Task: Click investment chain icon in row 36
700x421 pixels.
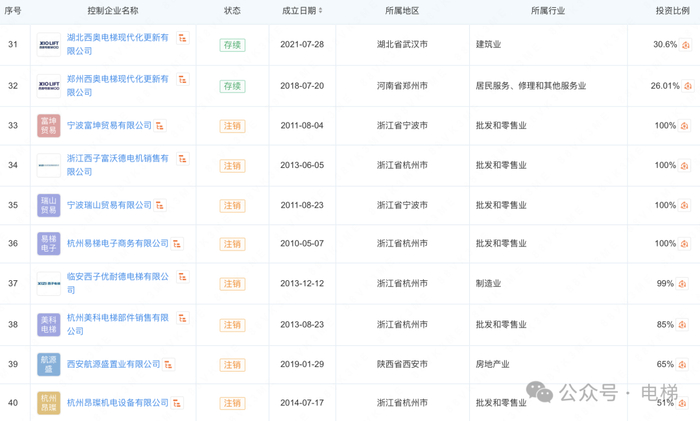Action: point(684,244)
